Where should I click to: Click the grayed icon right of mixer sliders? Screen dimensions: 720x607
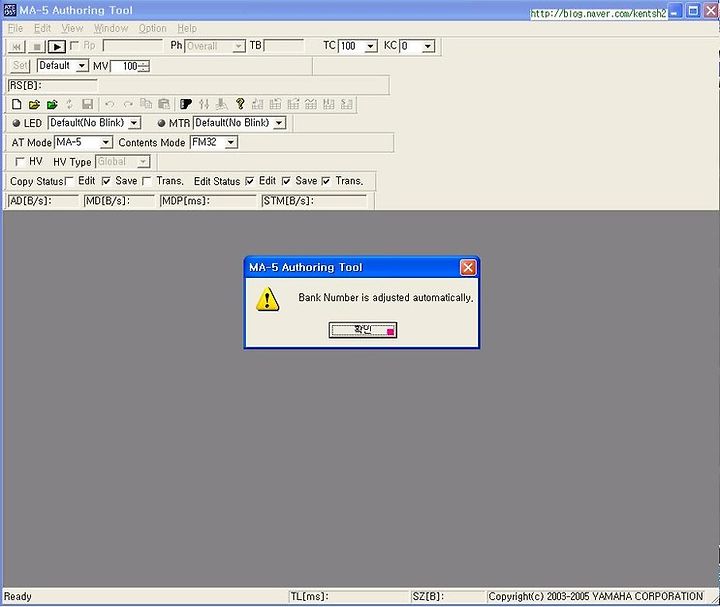222,104
